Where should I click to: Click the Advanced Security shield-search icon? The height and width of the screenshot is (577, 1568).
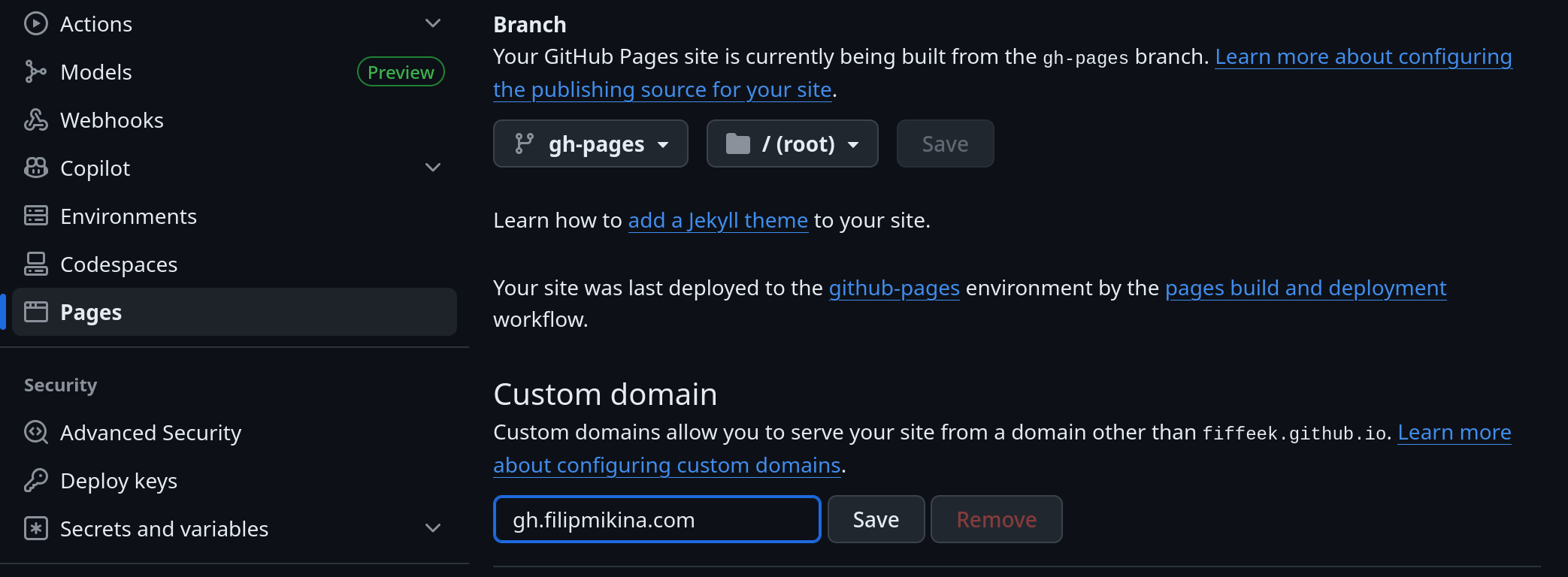(x=36, y=433)
